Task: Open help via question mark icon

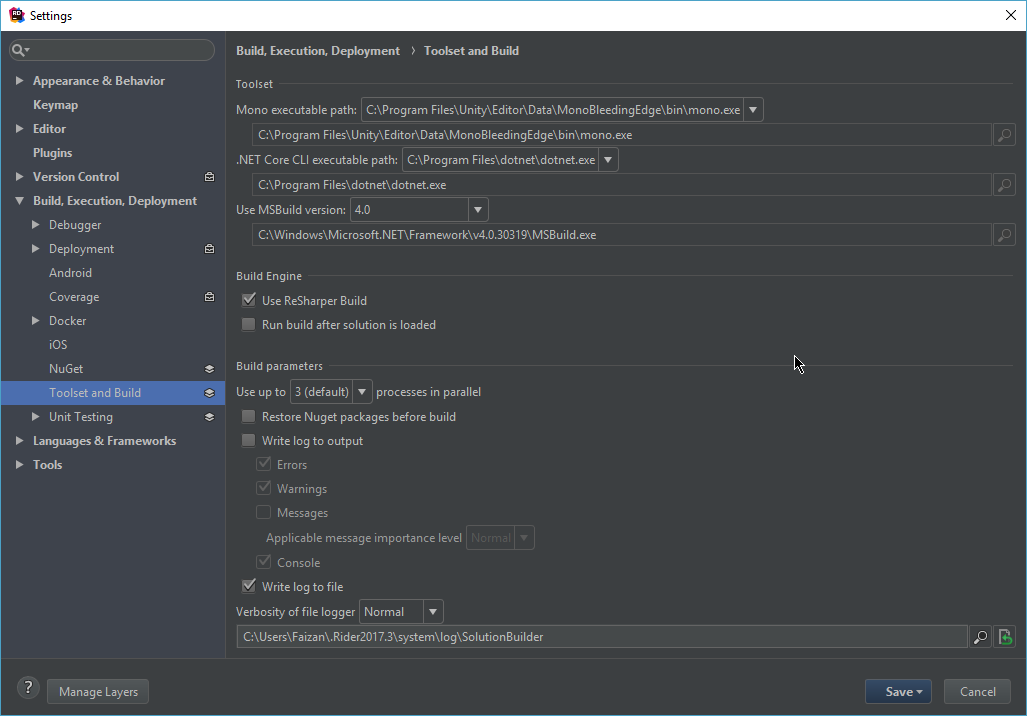Action: point(27,688)
